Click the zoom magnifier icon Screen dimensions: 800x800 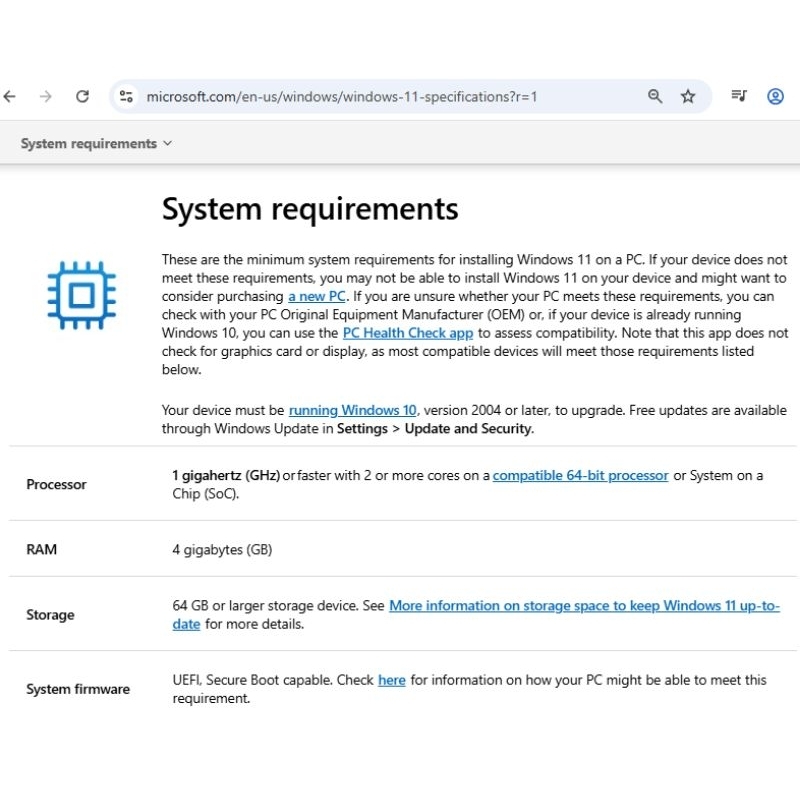pos(655,97)
